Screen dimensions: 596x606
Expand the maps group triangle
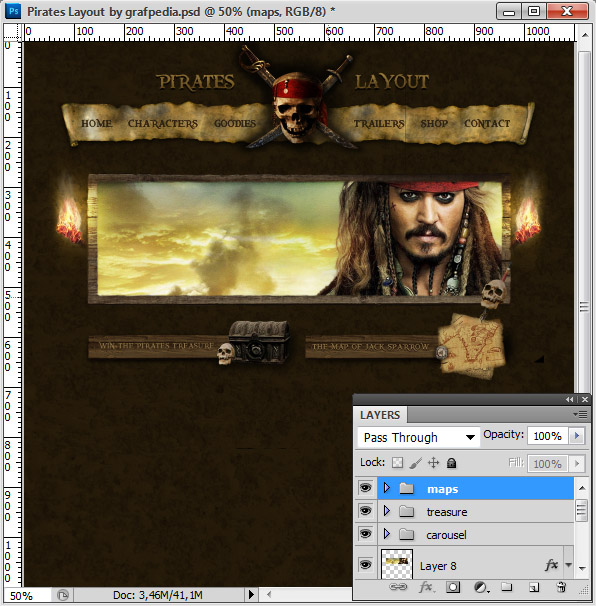[387, 488]
